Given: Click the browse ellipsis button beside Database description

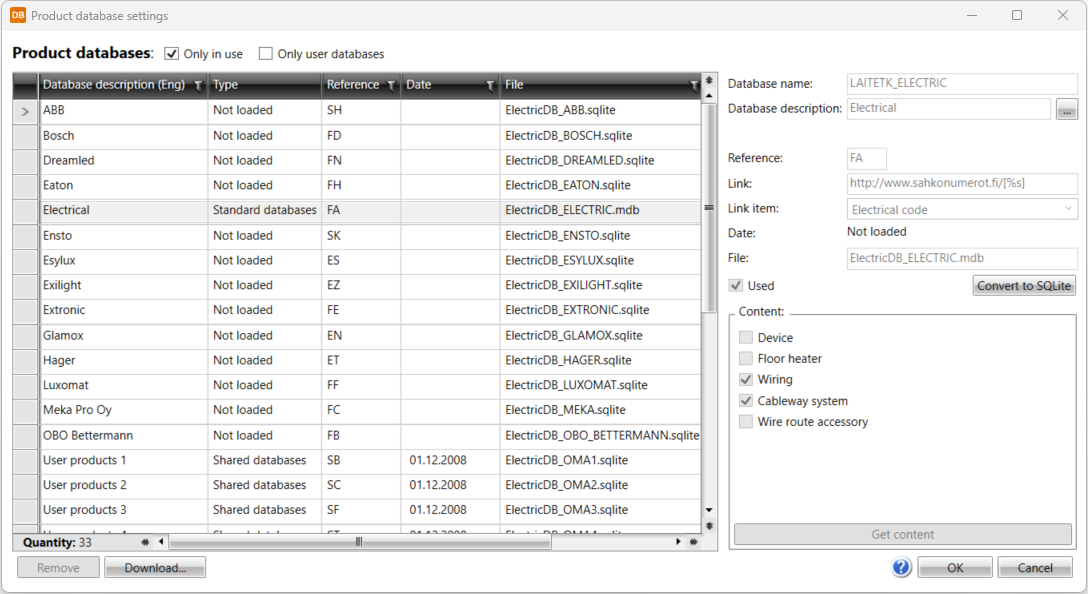Looking at the screenshot, I should (x=1066, y=109).
